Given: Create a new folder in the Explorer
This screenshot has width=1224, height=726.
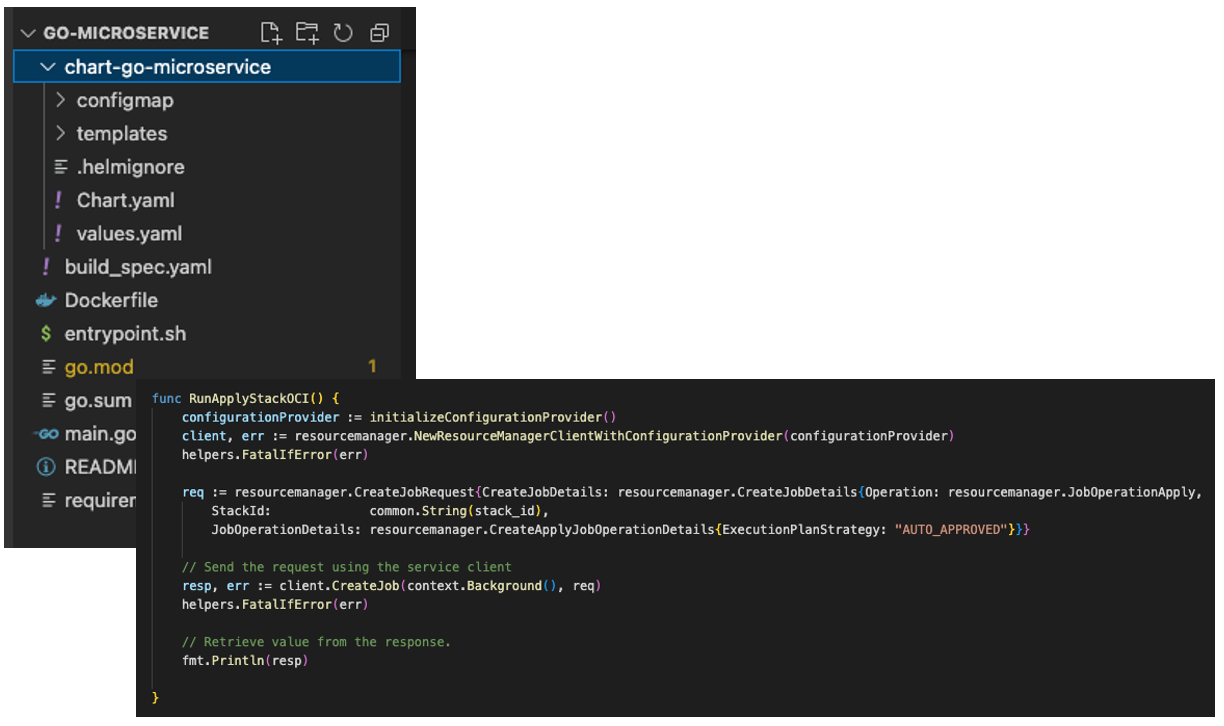Looking at the screenshot, I should [x=307, y=32].
